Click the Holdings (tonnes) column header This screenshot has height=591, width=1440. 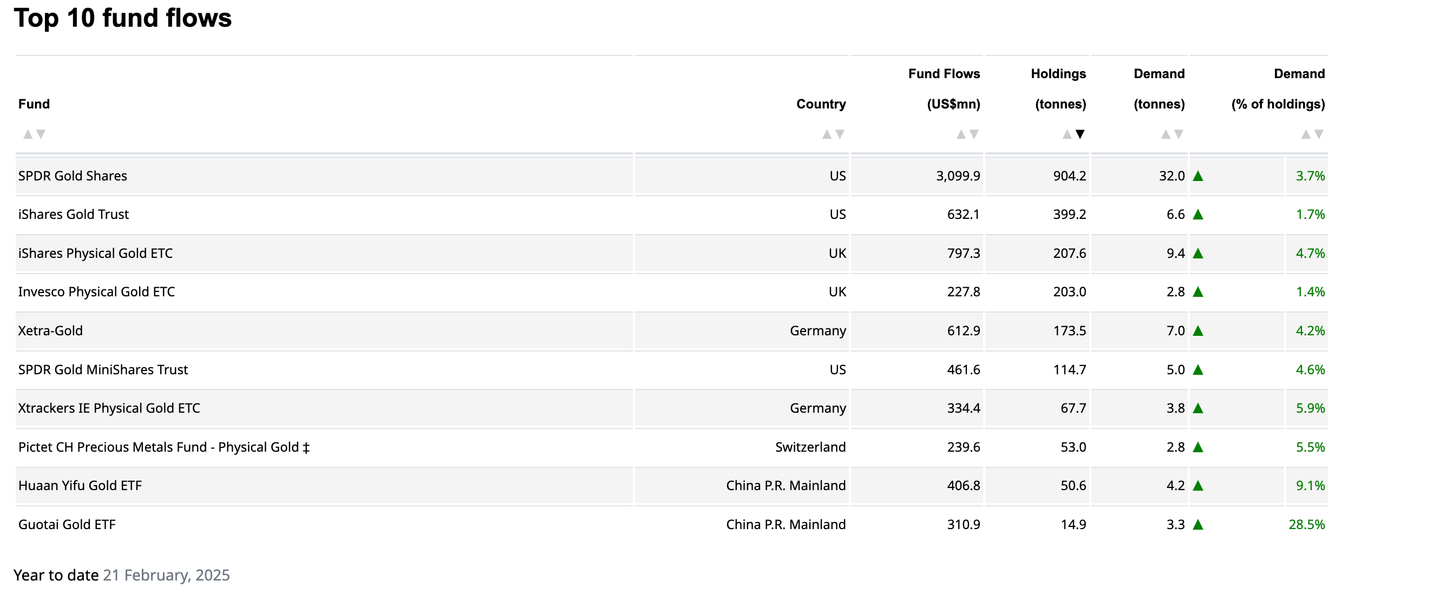(x=1058, y=89)
